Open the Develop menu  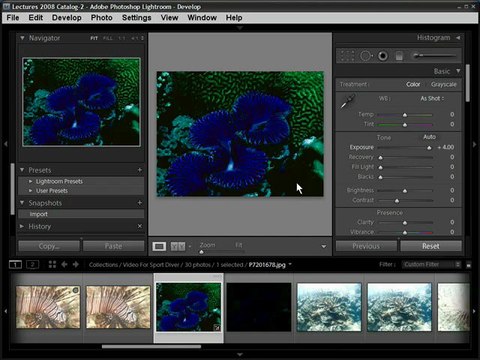click(67, 18)
